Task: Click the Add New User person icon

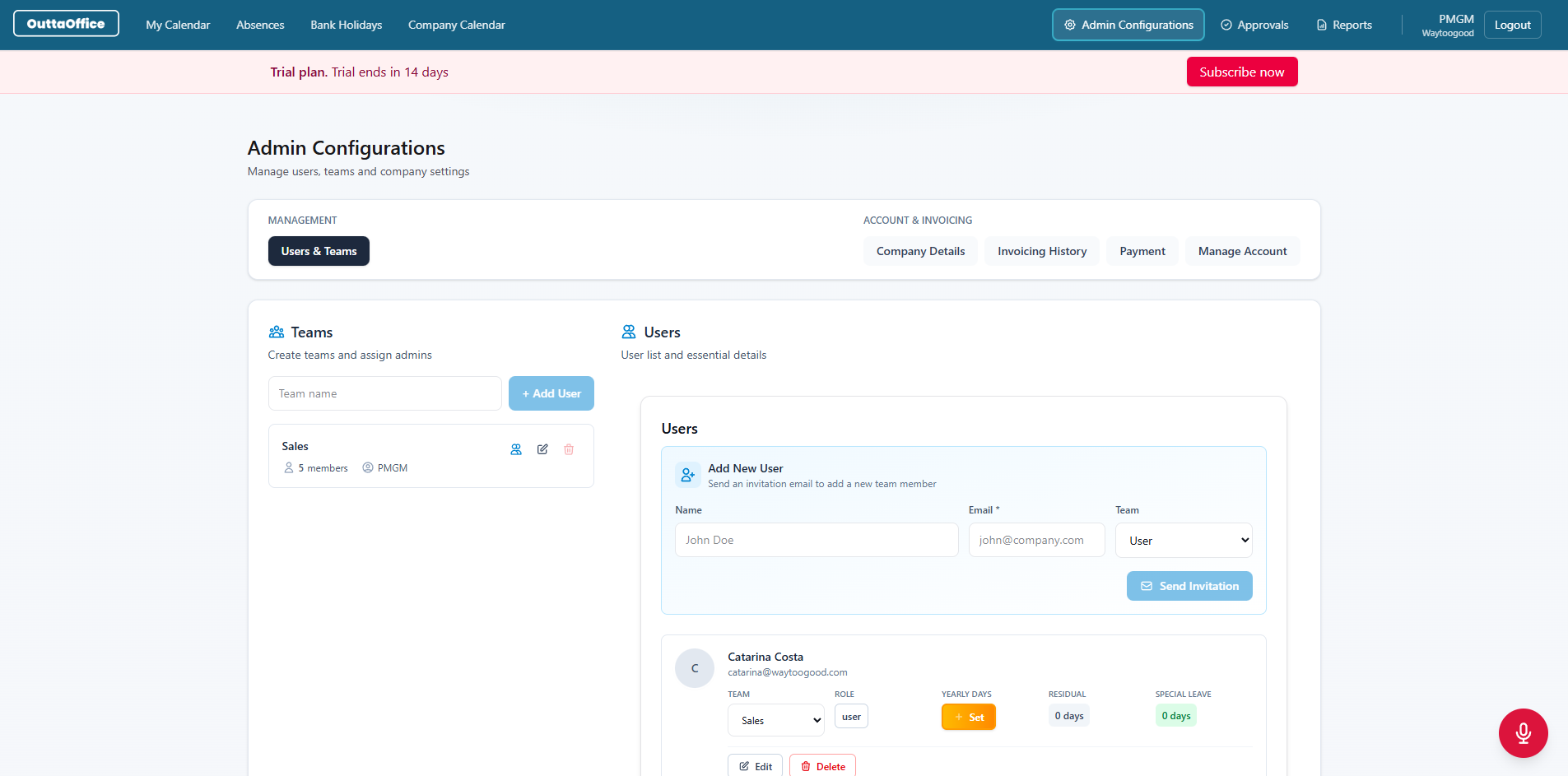Action: pos(688,475)
